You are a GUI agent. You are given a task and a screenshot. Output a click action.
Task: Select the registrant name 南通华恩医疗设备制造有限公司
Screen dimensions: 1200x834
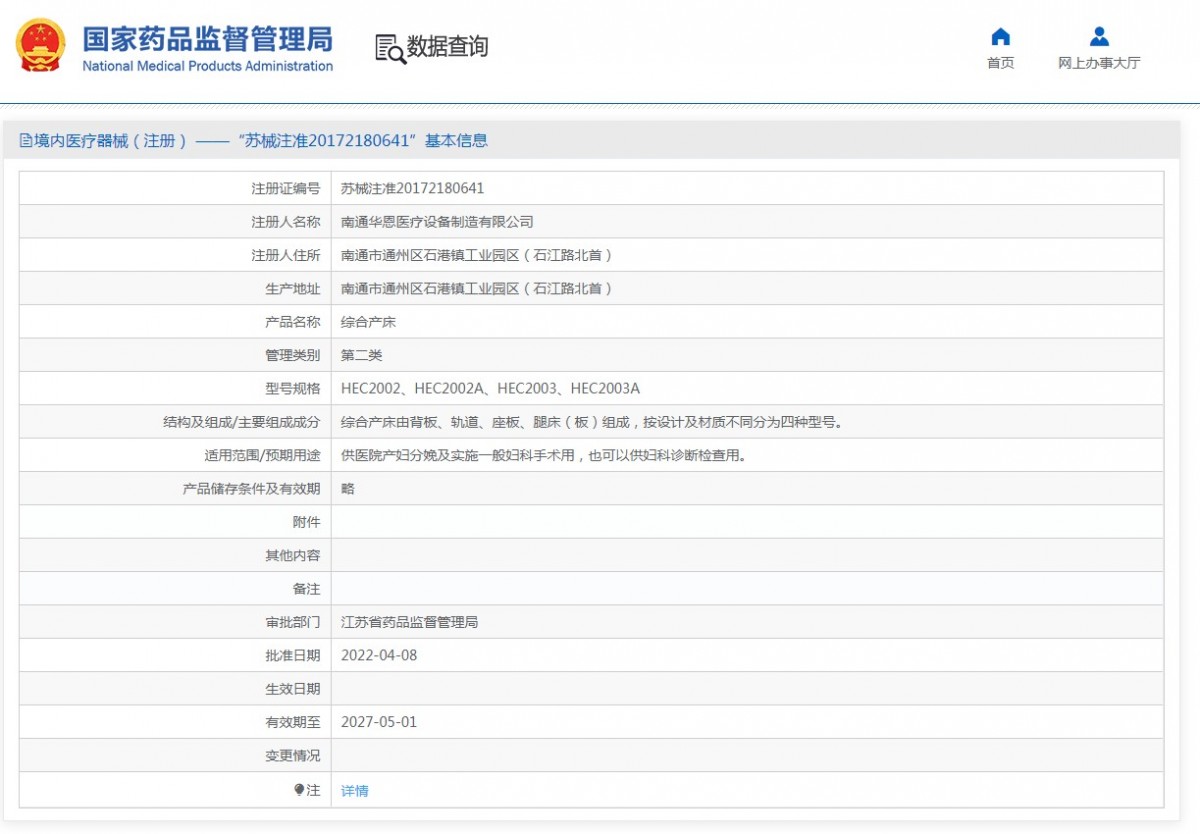click(437, 222)
